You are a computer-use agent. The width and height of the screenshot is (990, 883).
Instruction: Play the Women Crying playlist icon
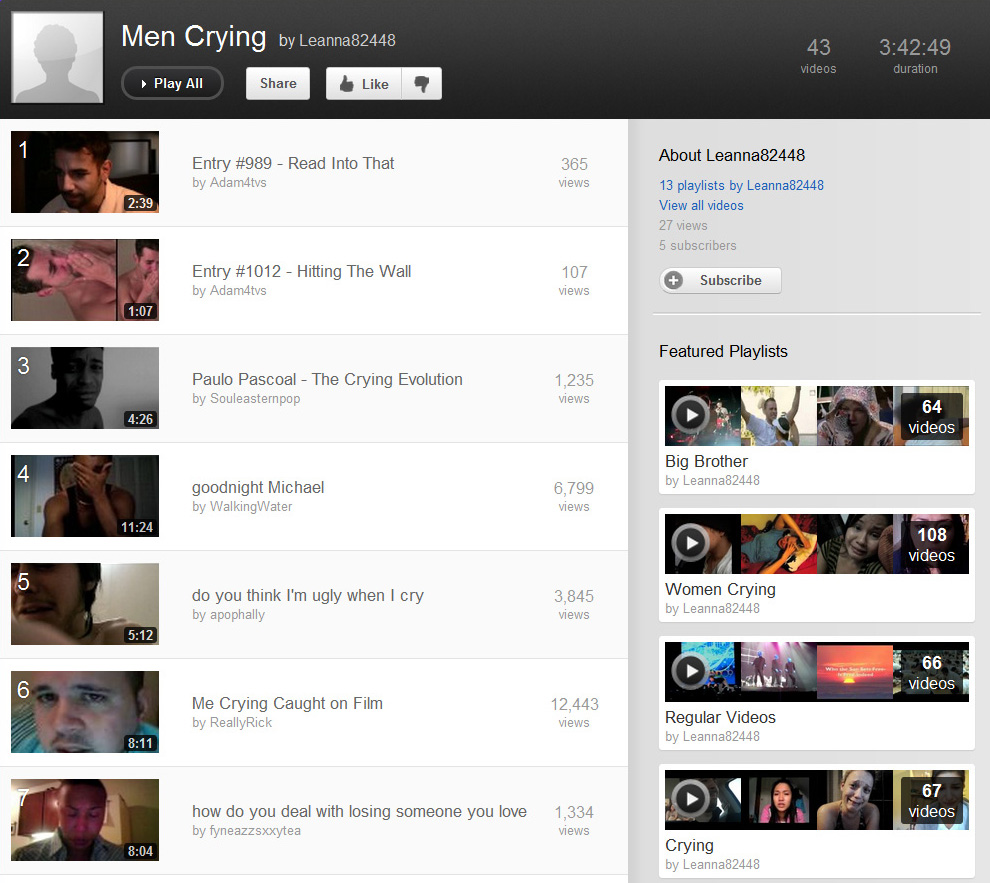tap(690, 543)
